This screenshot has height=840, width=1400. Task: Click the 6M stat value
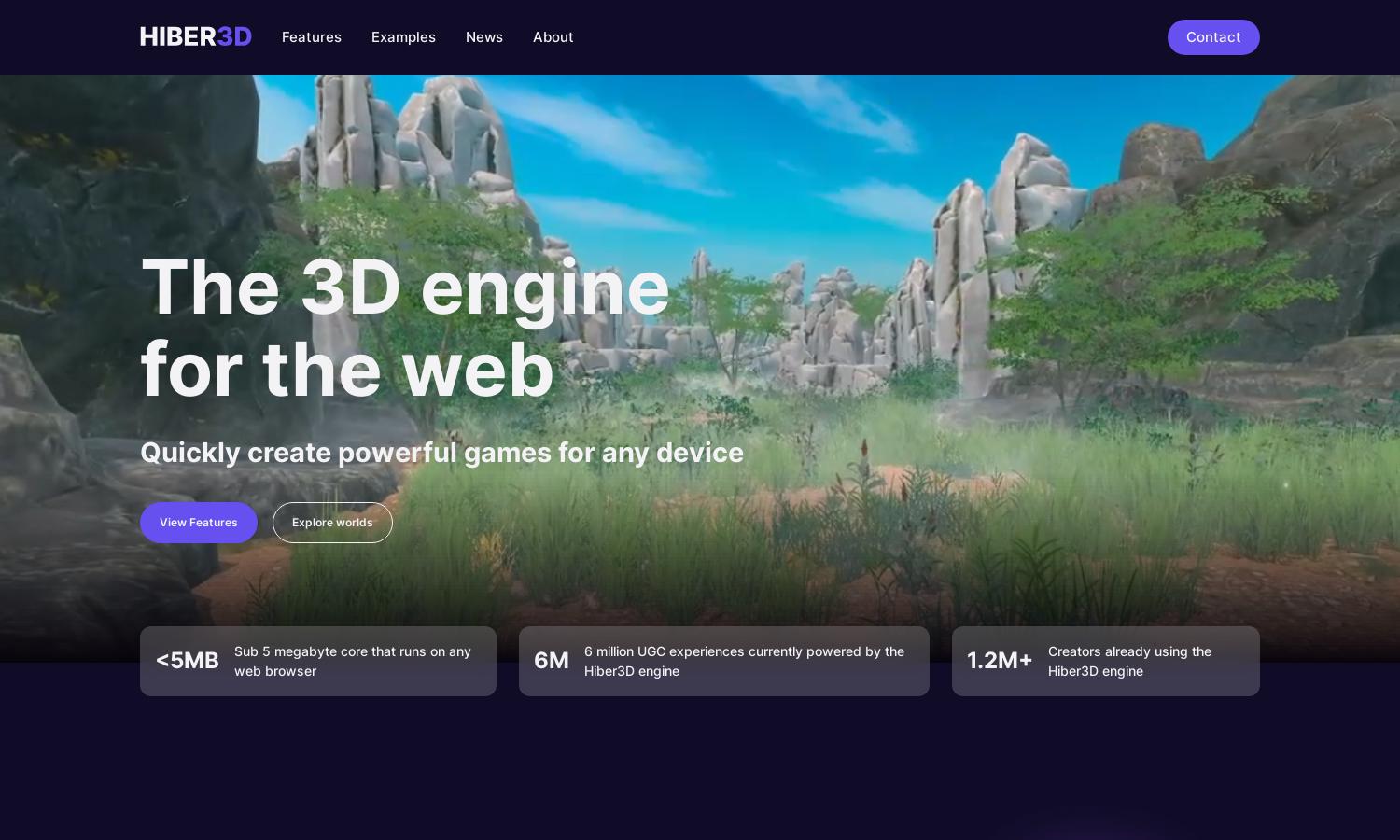pyautogui.click(x=552, y=661)
